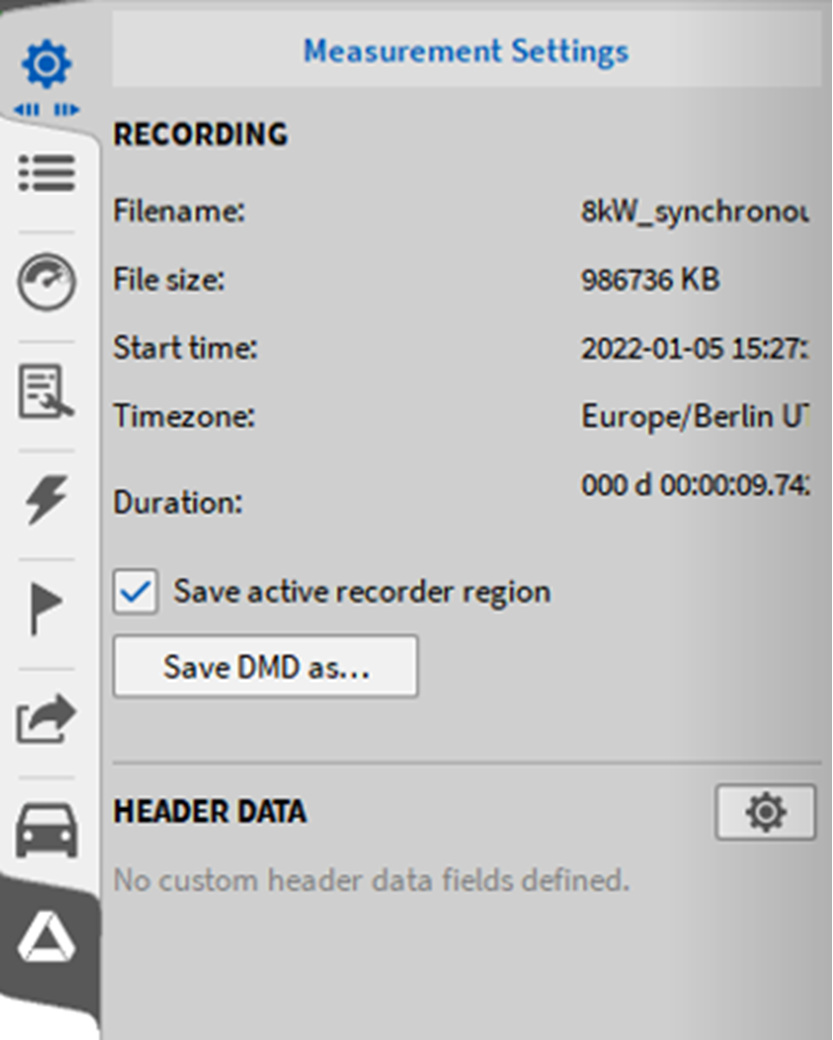
Task: Select the lightning bolt power icon
Action: [x=46, y=499]
